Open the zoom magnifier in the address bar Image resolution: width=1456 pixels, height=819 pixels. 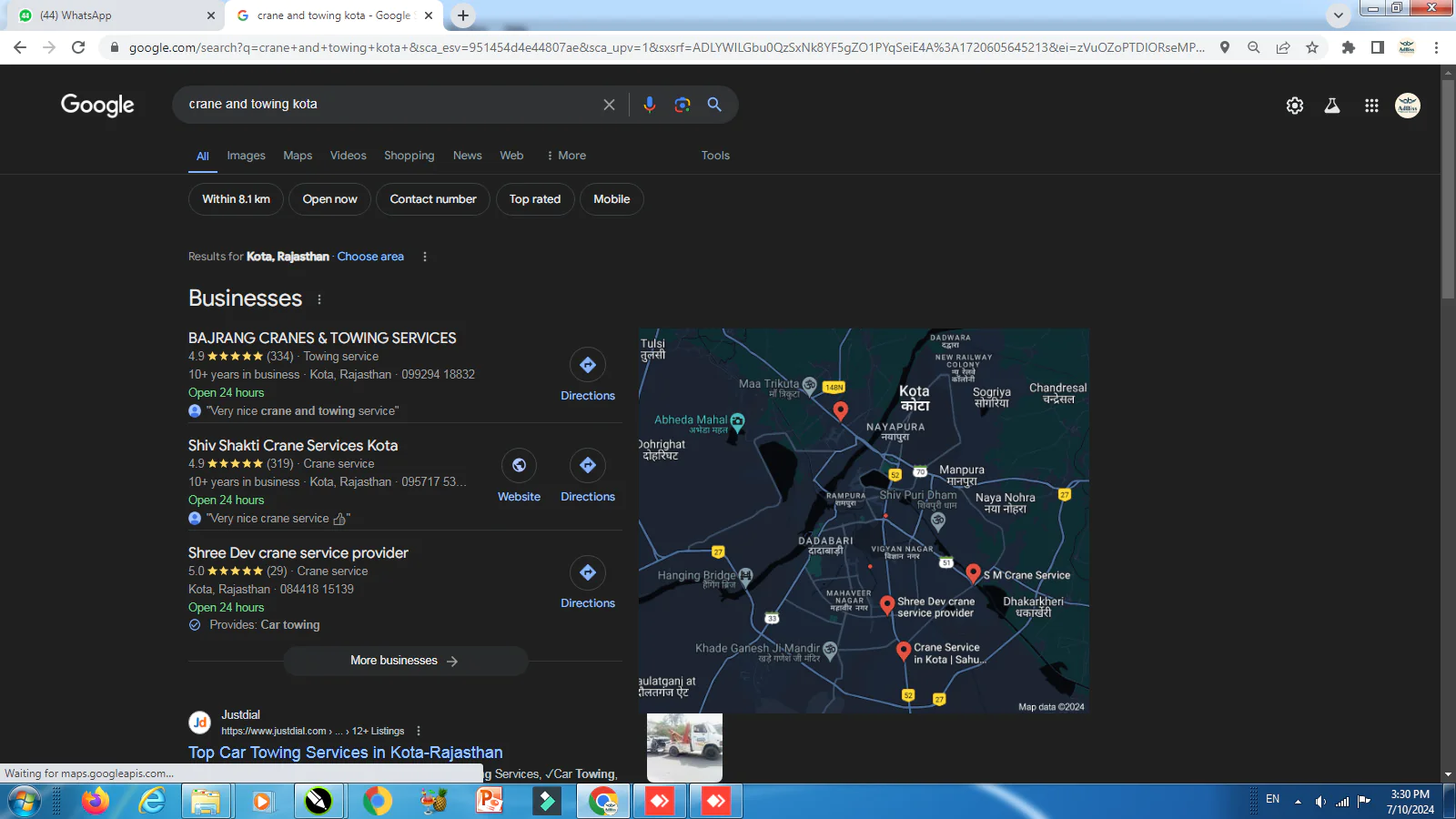coord(1254,47)
